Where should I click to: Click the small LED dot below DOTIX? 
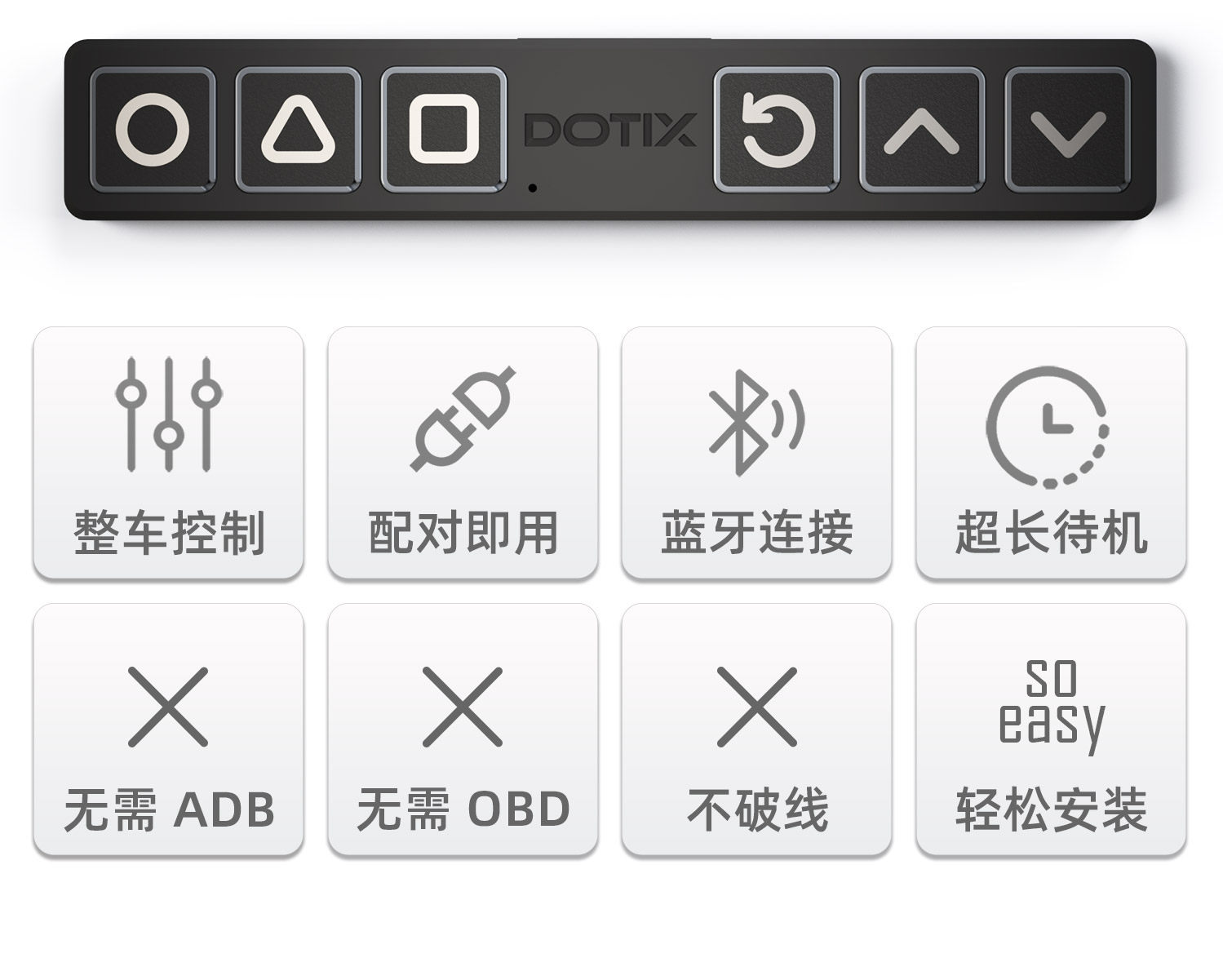pos(532,188)
